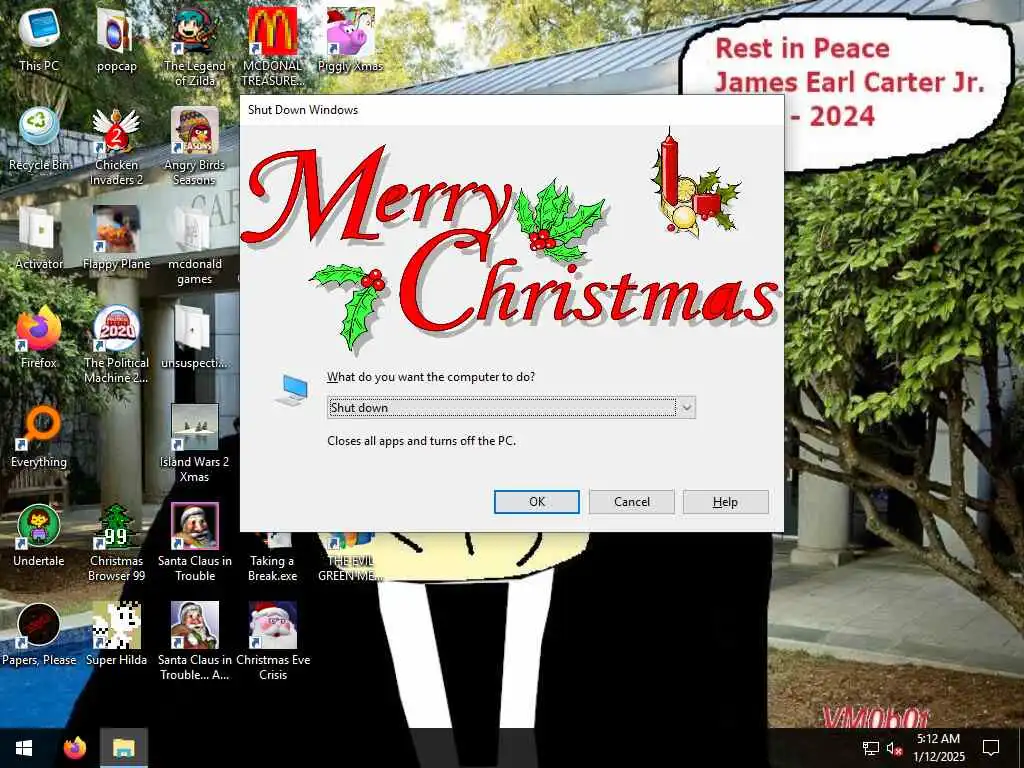
Task: Select Santa Claus in Trouble... A... shortcut
Action: pos(195,642)
